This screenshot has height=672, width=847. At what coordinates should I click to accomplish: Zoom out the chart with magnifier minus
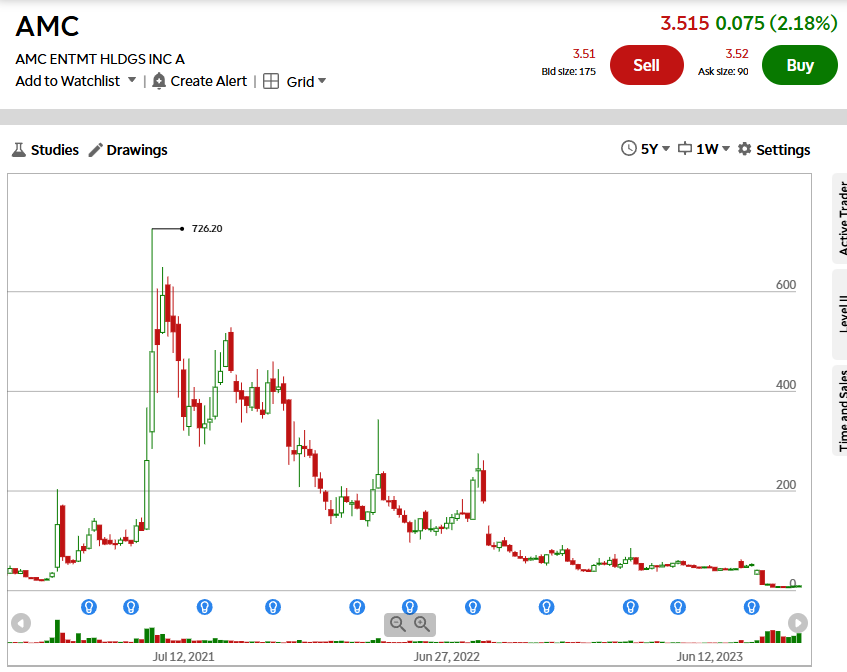398,624
